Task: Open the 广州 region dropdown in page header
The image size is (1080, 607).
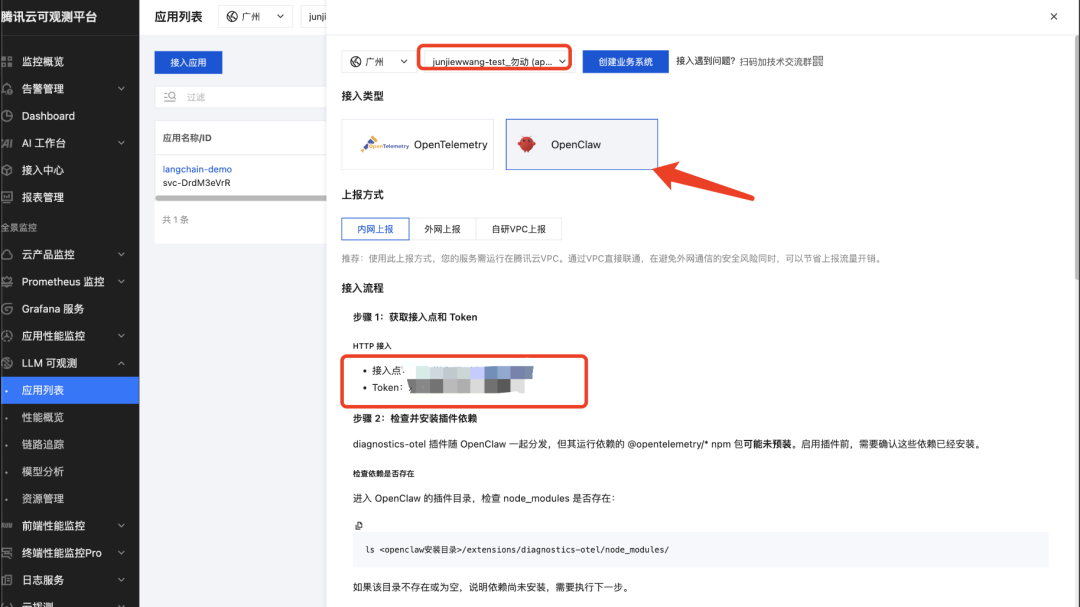Action: pyautogui.click(x=256, y=17)
